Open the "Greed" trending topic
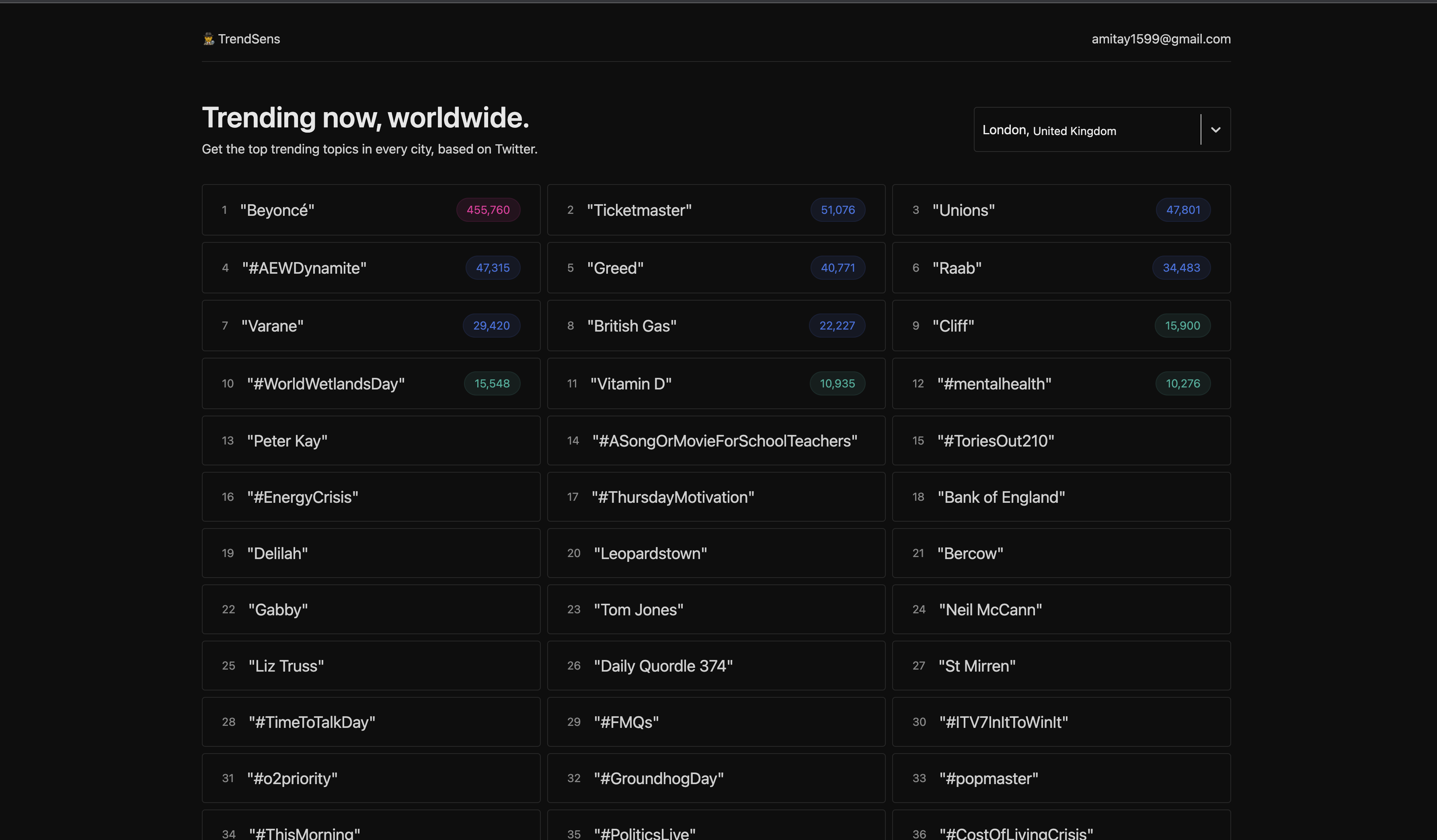 click(716, 268)
